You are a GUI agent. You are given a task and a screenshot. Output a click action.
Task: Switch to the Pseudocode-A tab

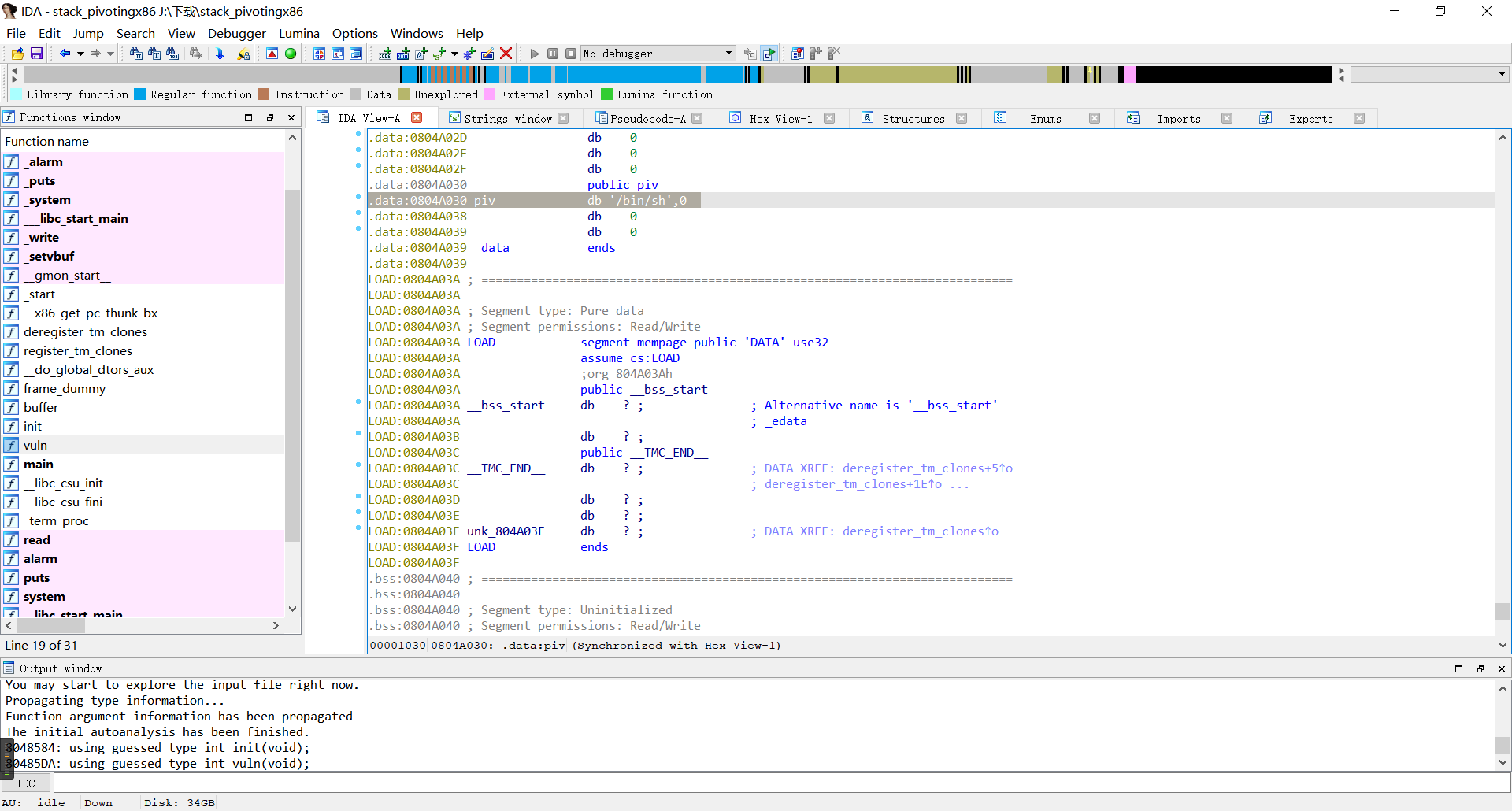pos(647,118)
